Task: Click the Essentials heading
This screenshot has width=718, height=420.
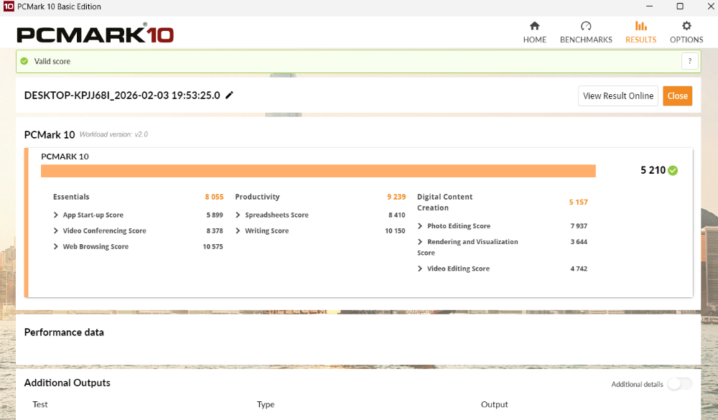Action: click(x=71, y=197)
